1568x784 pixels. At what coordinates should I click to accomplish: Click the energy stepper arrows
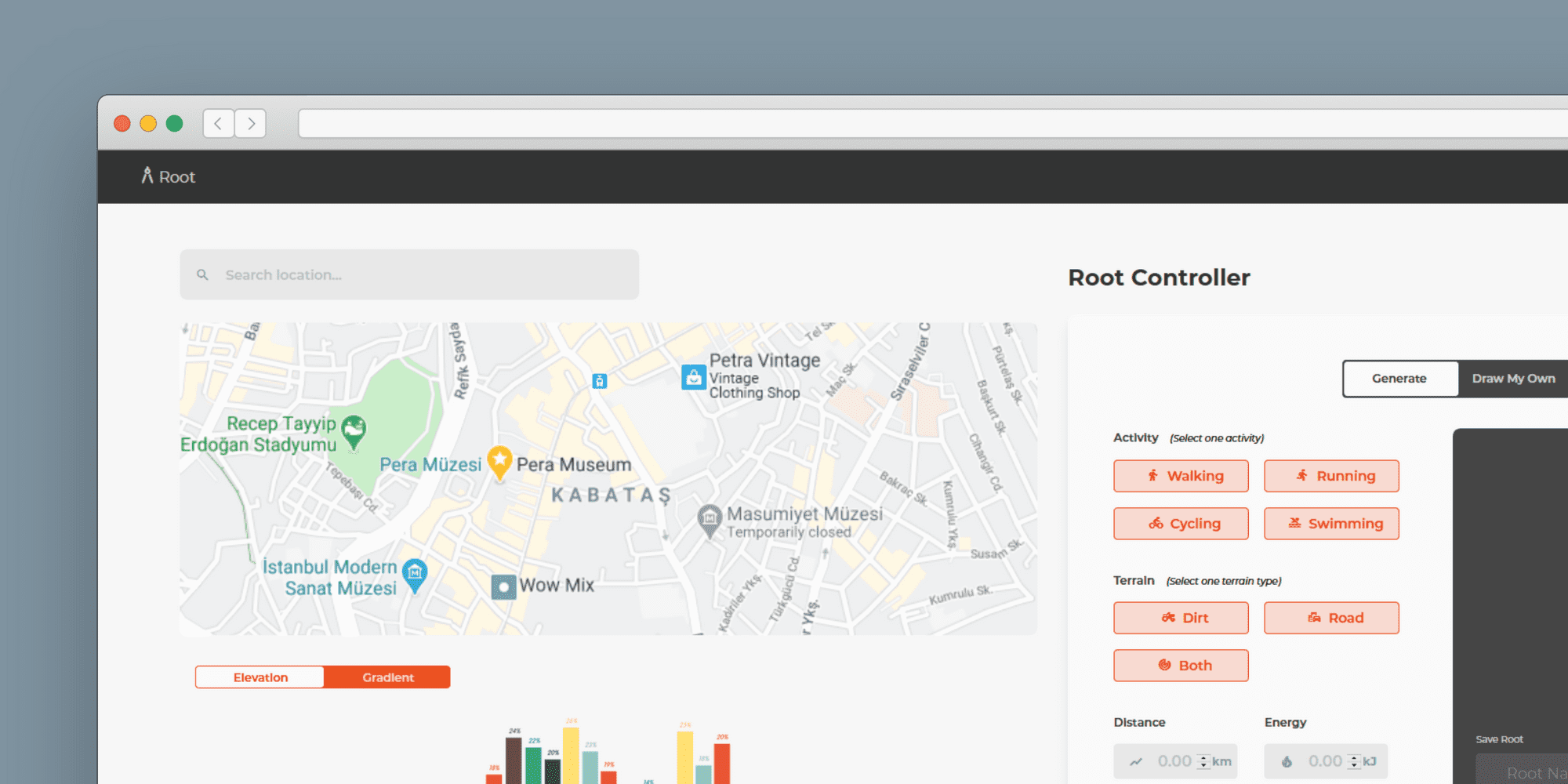[x=1354, y=761]
